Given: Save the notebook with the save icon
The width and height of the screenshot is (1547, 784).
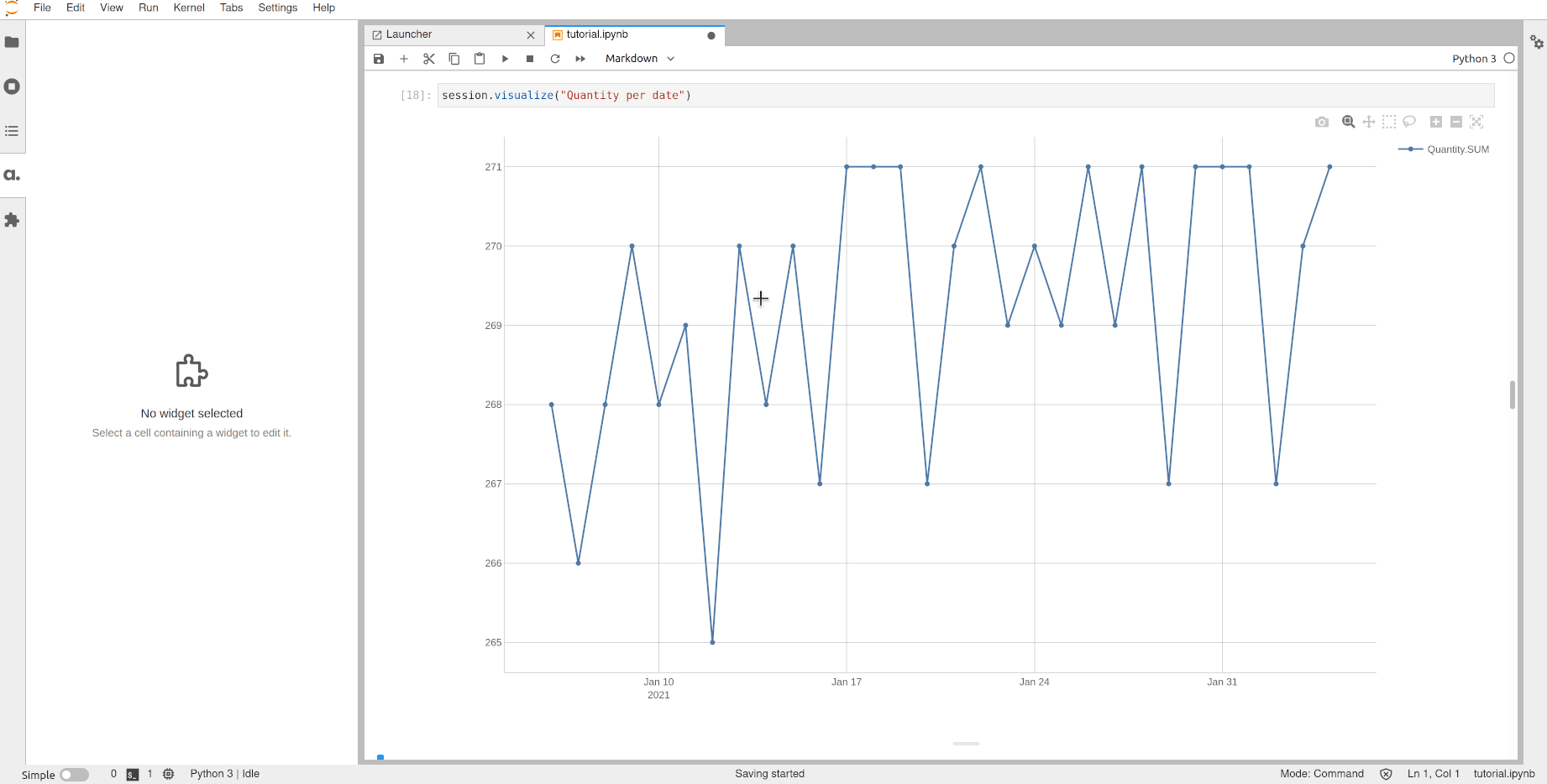Looking at the screenshot, I should pos(379,59).
